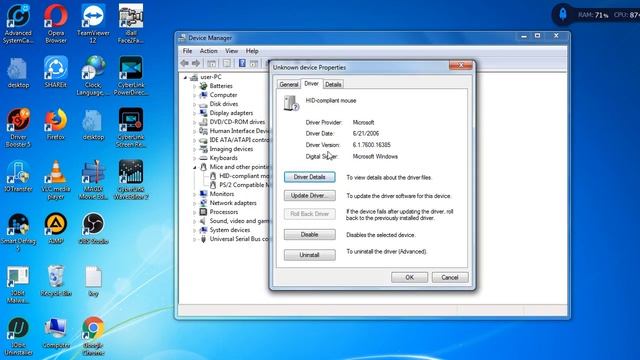Select CyberLink WaveEditor 2 desktop icon
Viewport: 640px width, 360px height.
(x=131, y=180)
